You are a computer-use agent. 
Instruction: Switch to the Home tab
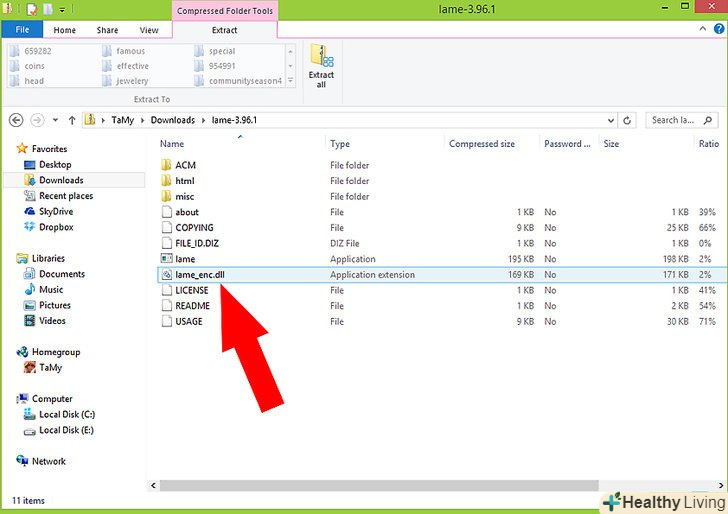click(x=65, y=30)
